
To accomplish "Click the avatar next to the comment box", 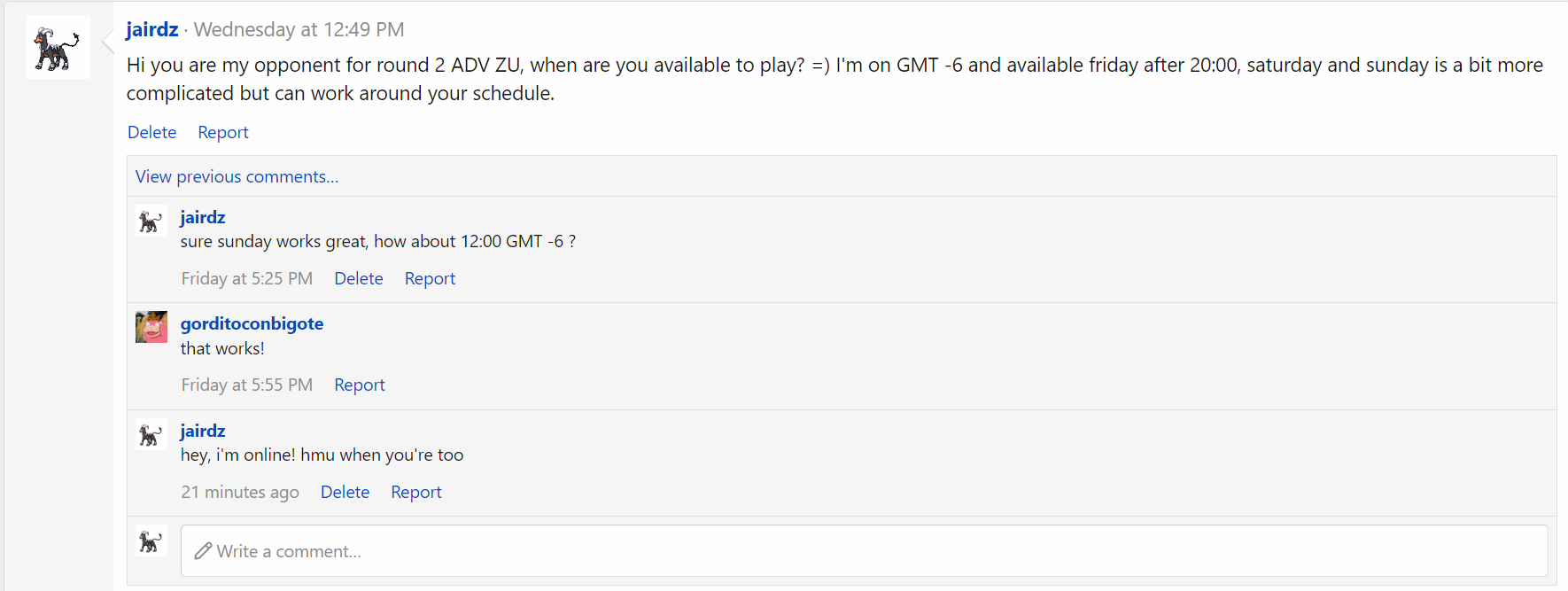I will point(151,540).
